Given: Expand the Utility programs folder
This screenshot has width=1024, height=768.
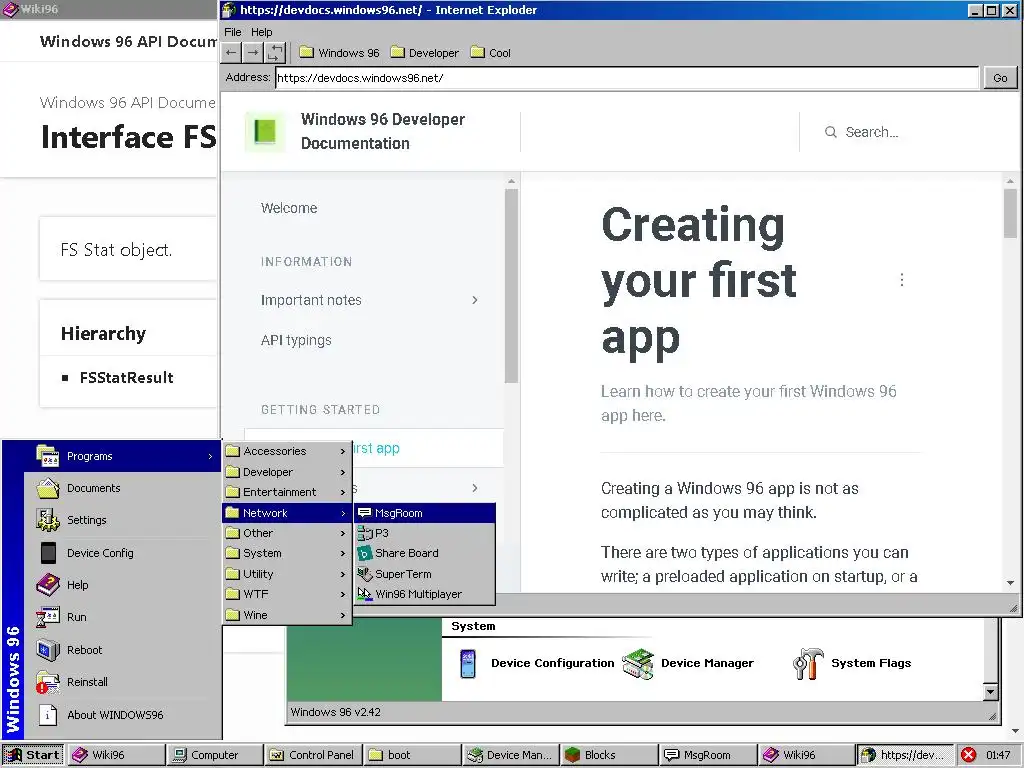Looking at the screenshot, I should pyautogui.click(x=286, y=574).
